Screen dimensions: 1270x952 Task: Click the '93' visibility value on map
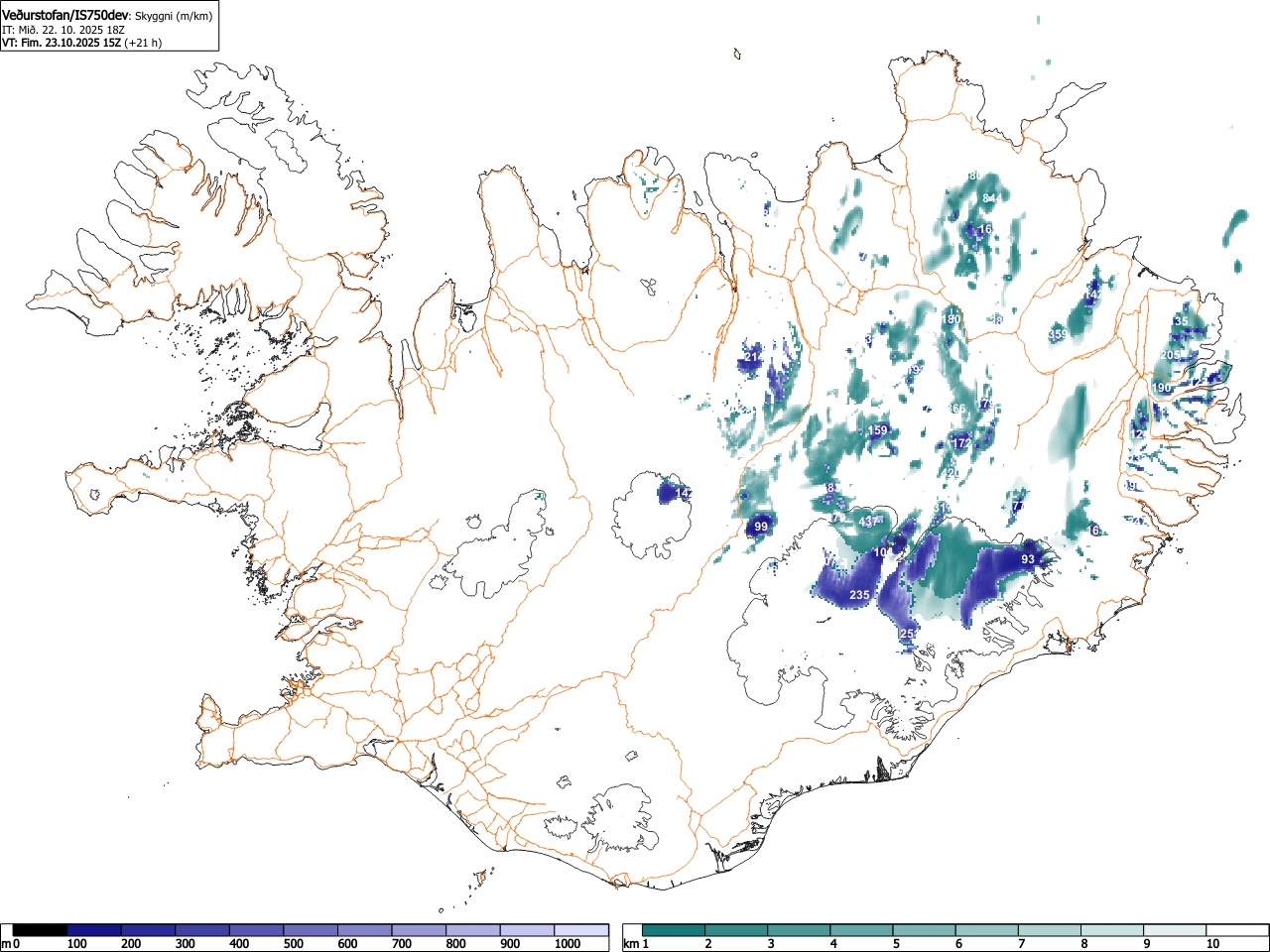coord(1028,559)
